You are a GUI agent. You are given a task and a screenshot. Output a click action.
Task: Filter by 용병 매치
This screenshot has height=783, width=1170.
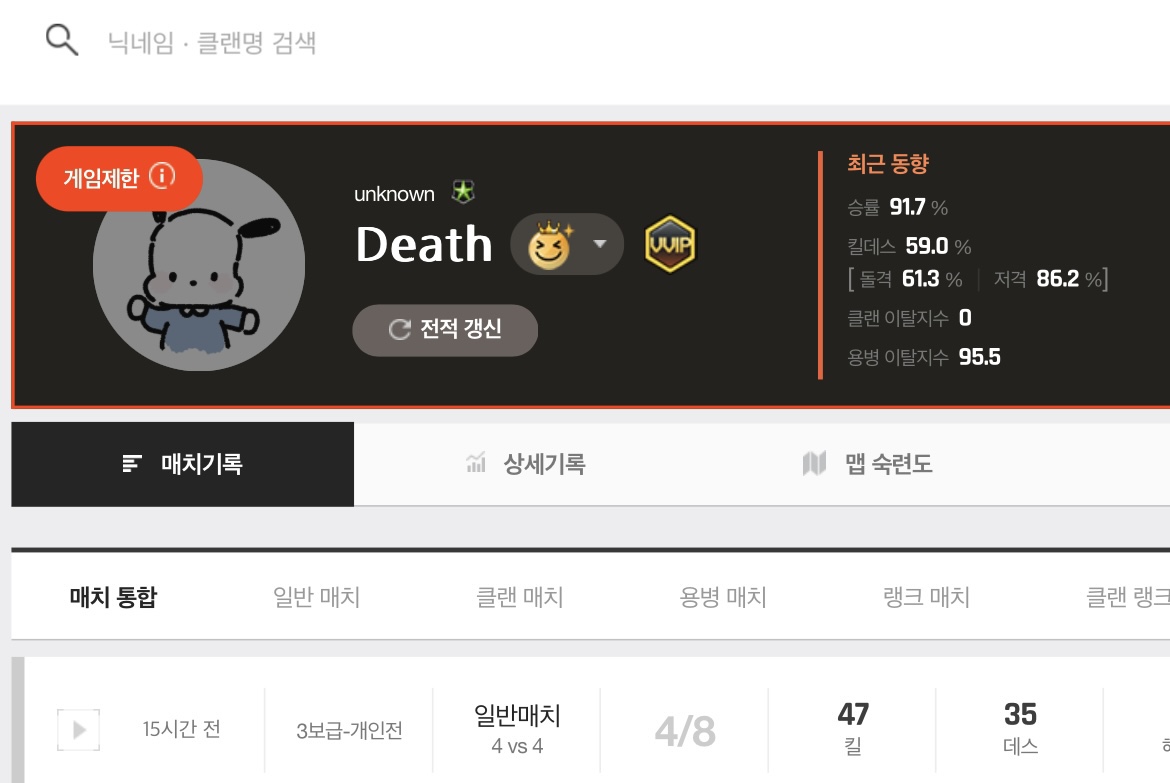click(723, 597)
